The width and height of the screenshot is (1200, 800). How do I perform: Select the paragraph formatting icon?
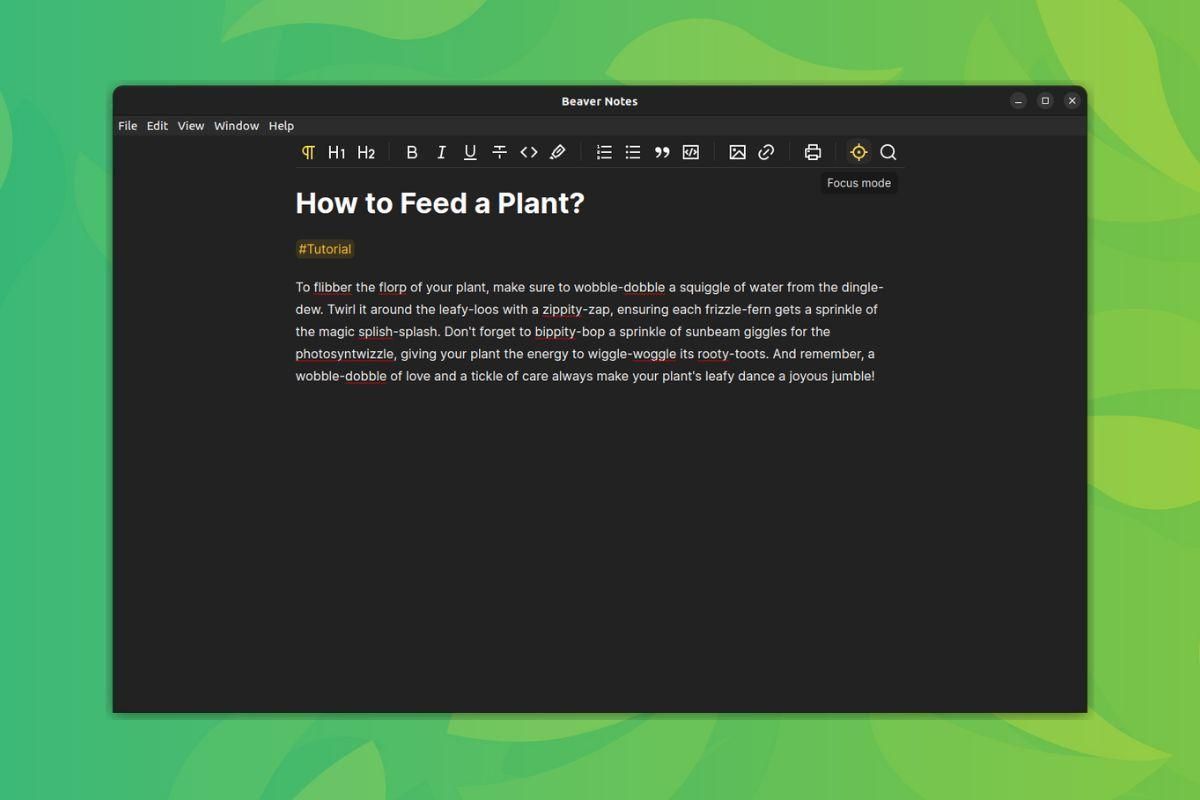[x=307, y=151]
